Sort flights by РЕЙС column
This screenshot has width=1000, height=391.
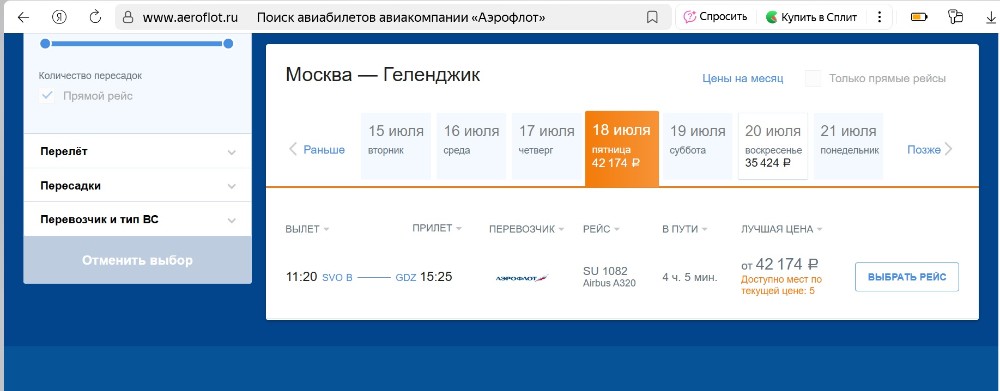click(x=601, y=229)
